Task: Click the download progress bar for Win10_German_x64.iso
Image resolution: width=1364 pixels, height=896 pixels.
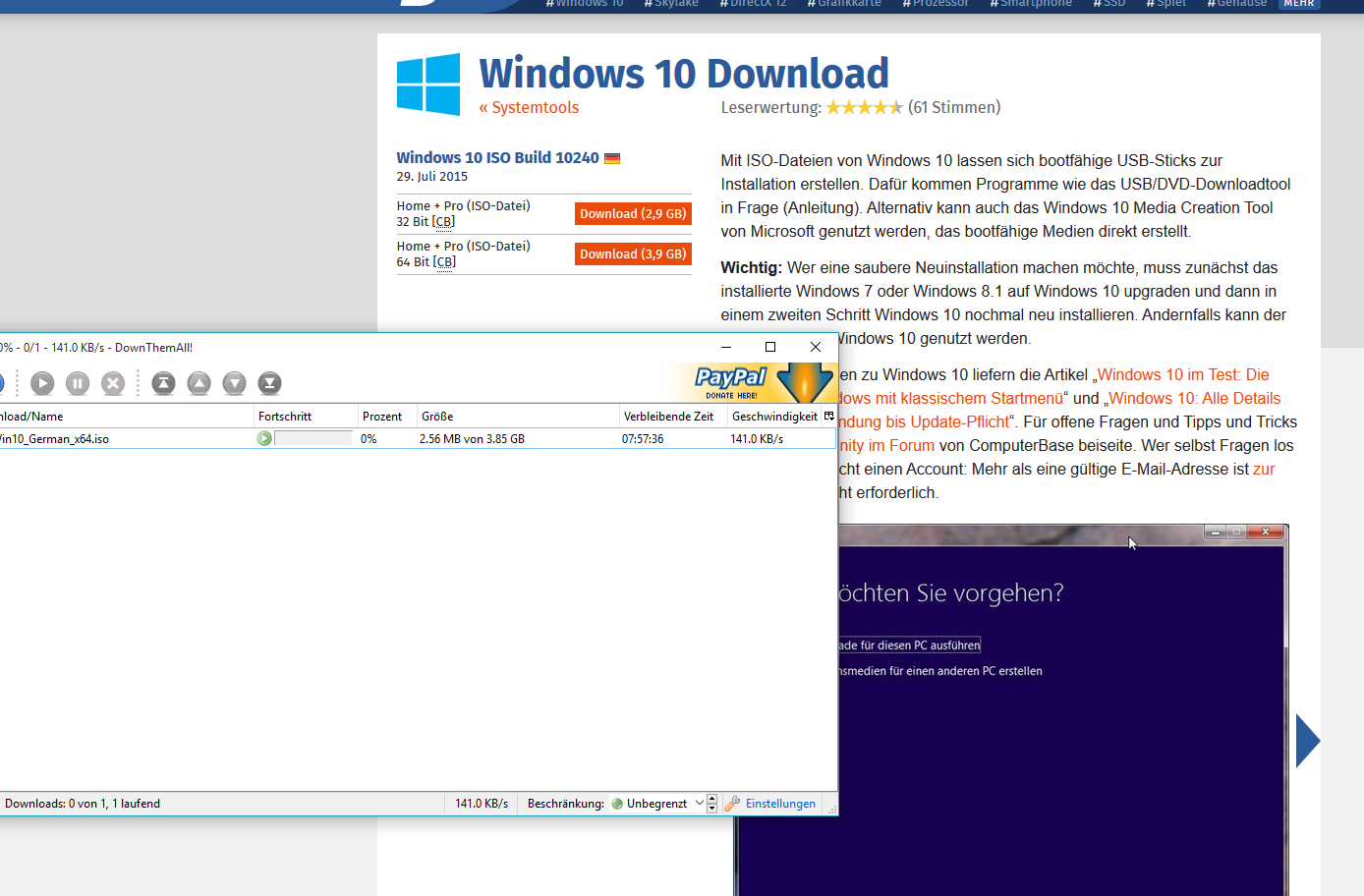Action: pos(313,438)
